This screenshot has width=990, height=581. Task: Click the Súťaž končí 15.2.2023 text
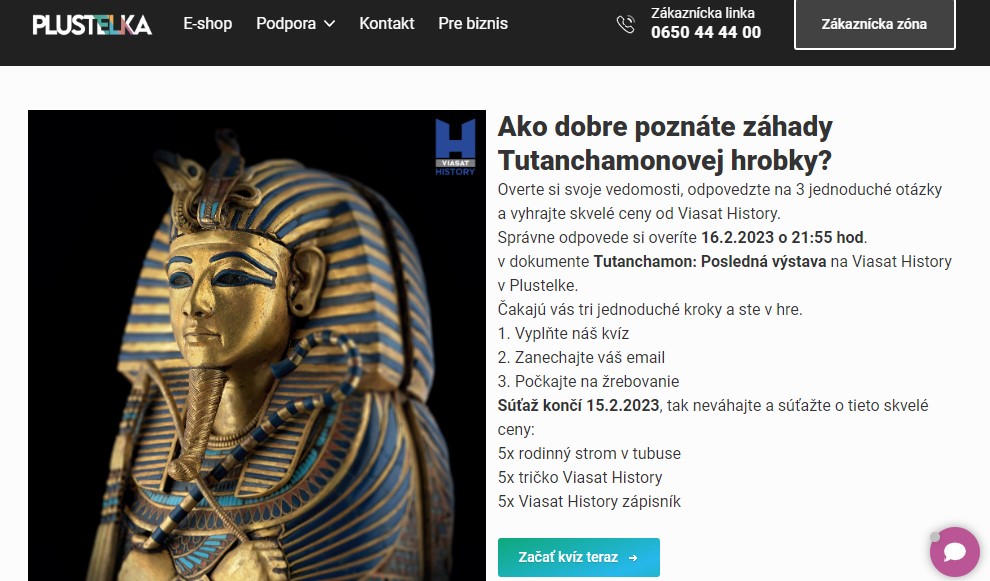tap(578, 405)
